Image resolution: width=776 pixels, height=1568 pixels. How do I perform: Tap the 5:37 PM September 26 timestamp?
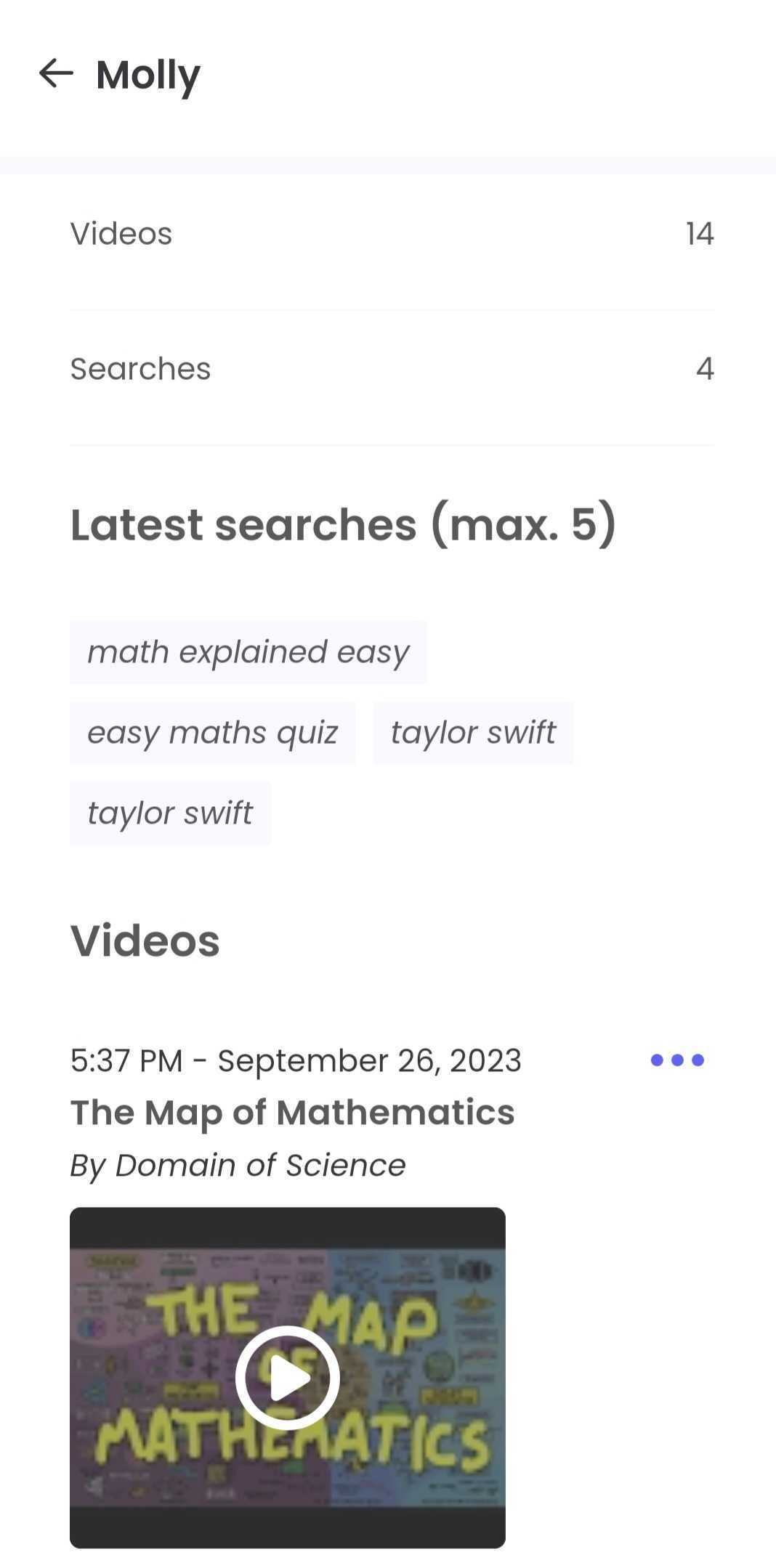296,1060
